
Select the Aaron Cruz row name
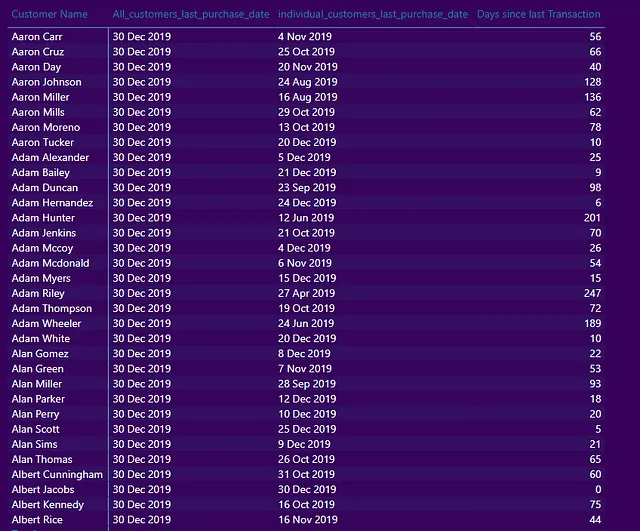38,52
